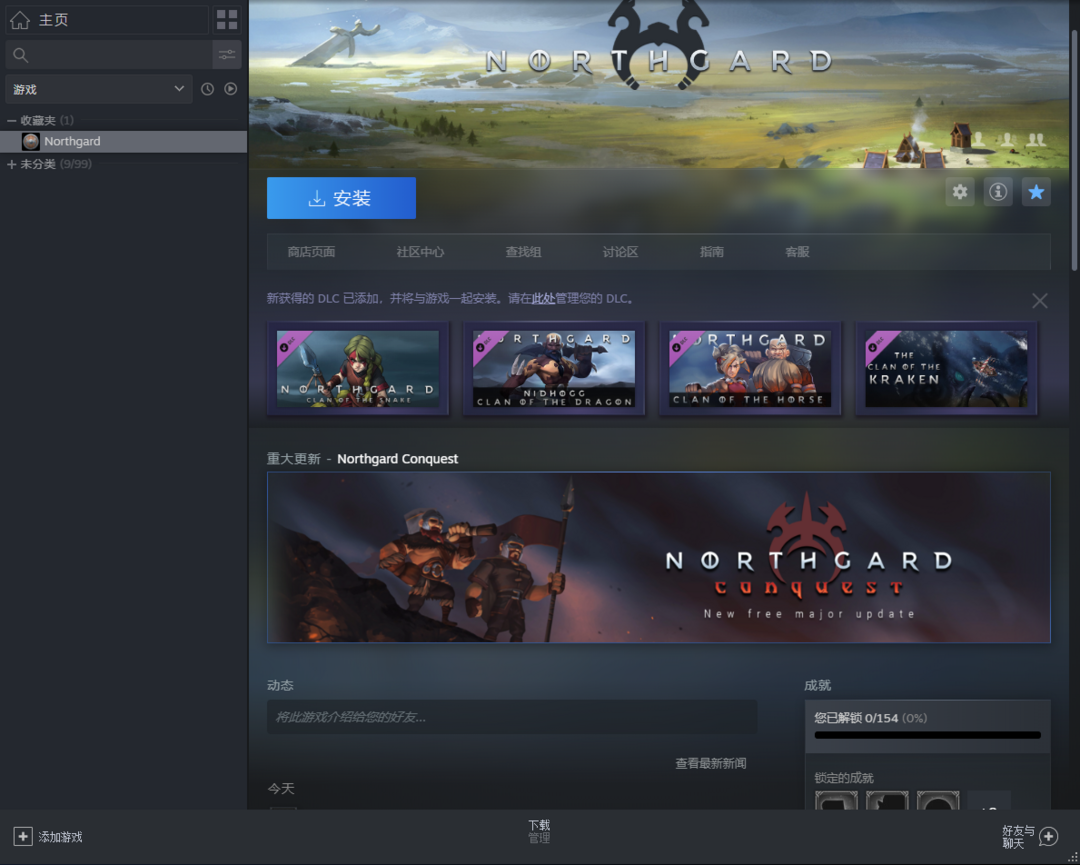This screenshot has width=1080, height=865.
Task: Dismiss the new DLC notification
Action: pos(1040,300)
